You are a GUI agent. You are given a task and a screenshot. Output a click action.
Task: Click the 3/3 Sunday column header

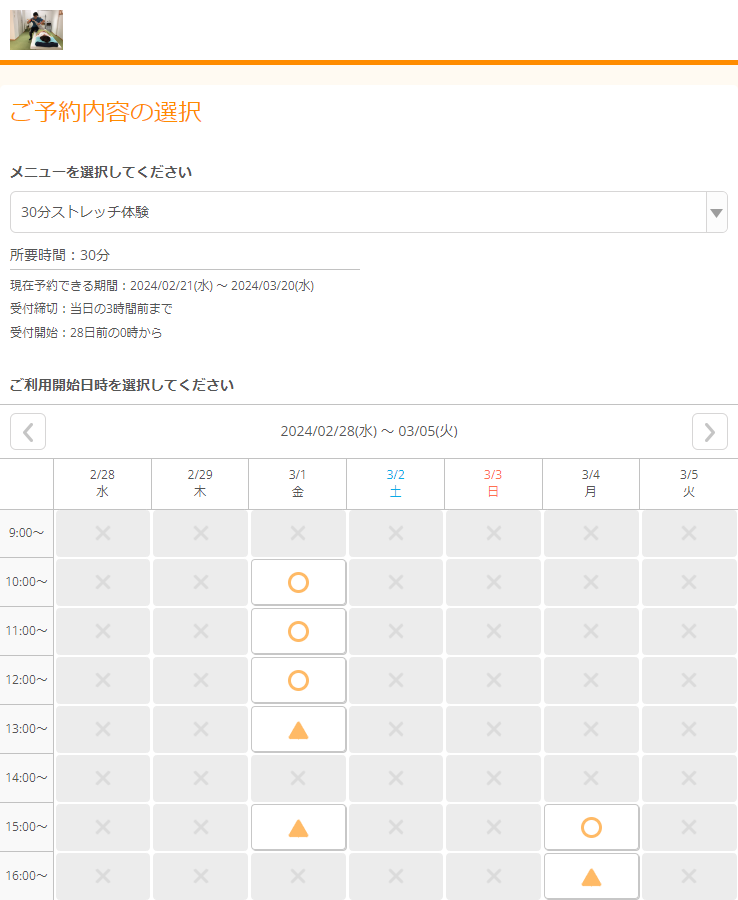pos(493,484)
